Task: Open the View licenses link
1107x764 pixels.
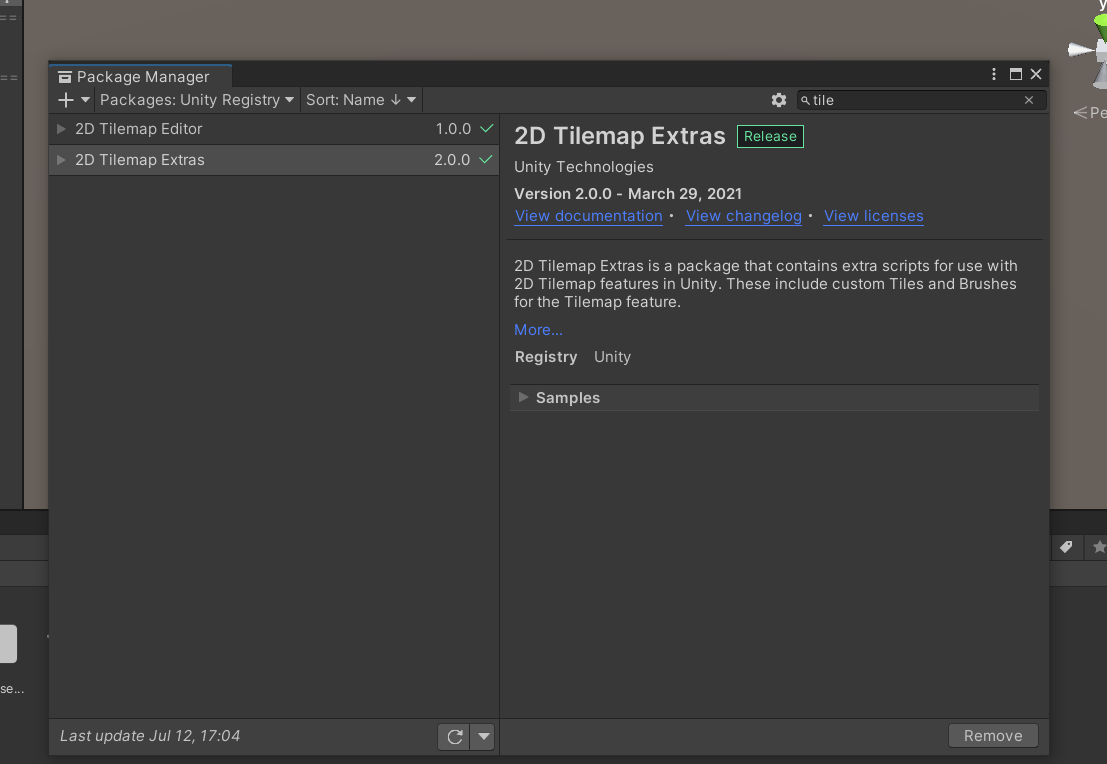Action: pyautogui.click(x=873, y=216)
